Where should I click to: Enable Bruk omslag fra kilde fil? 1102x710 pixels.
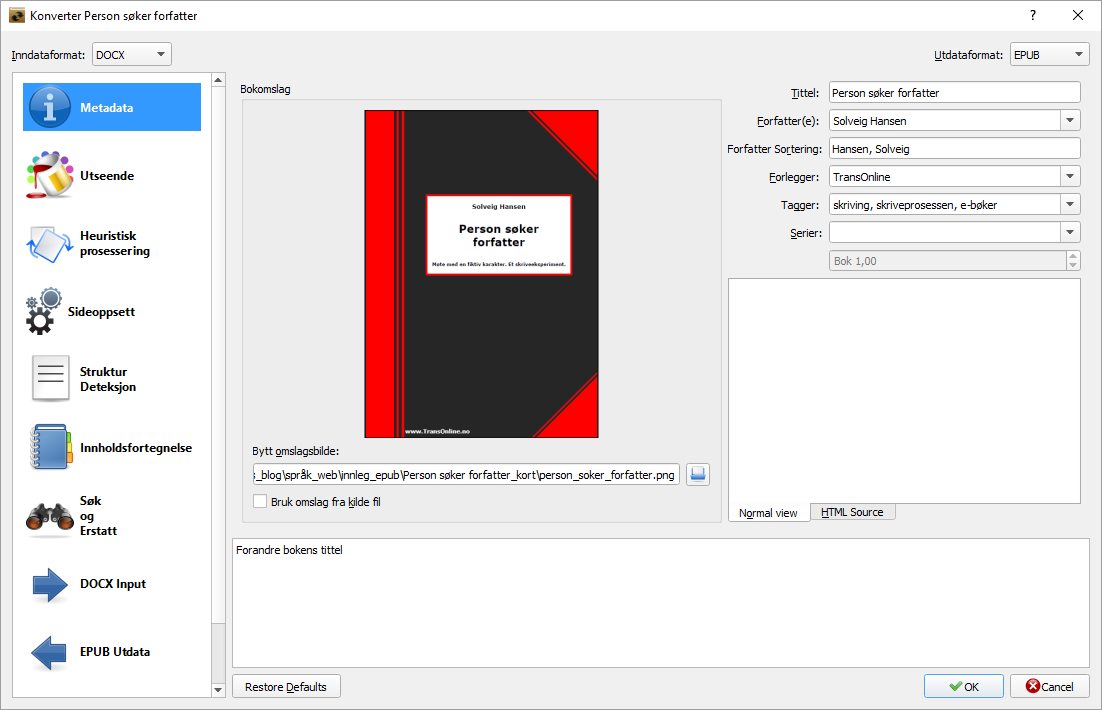pos(261,502)
